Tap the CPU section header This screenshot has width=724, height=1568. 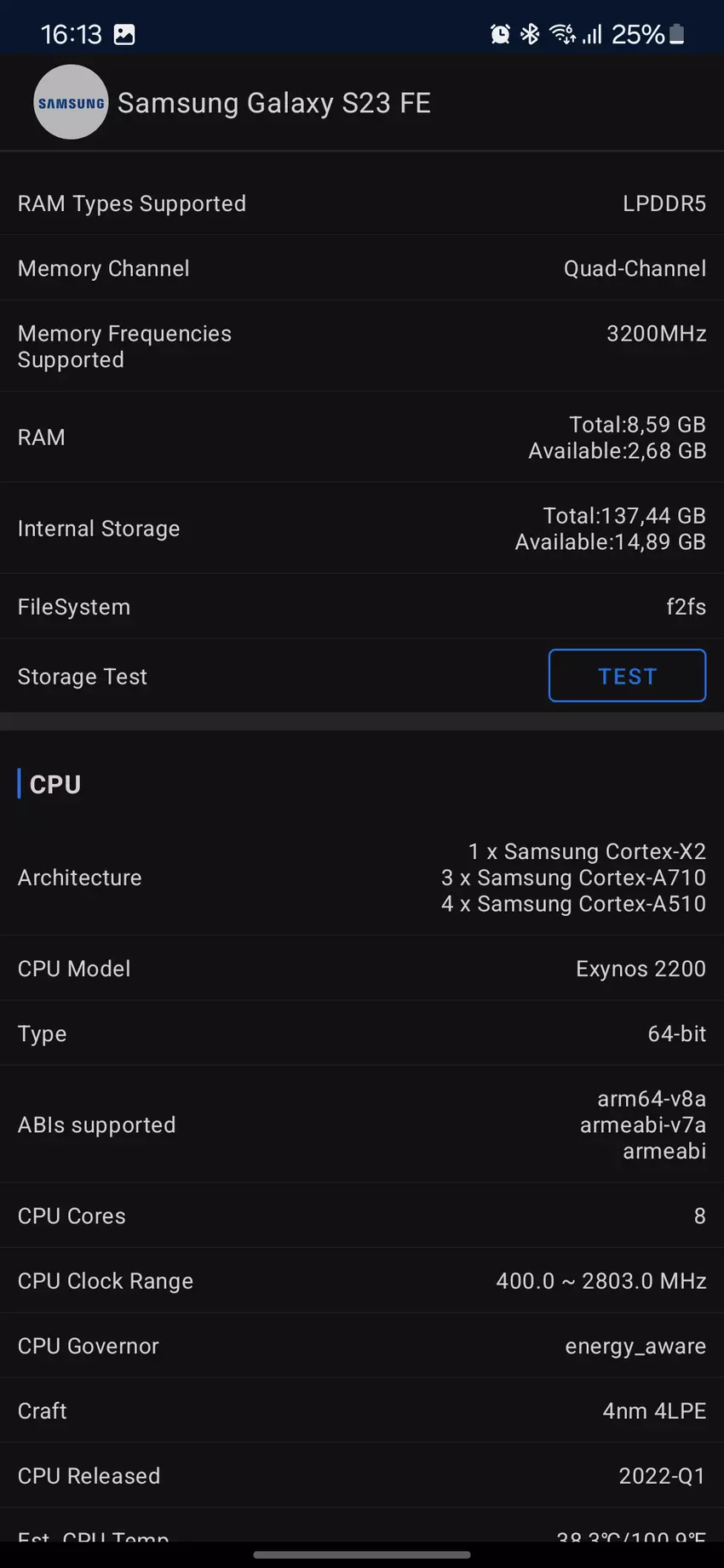tap(55, 784)
